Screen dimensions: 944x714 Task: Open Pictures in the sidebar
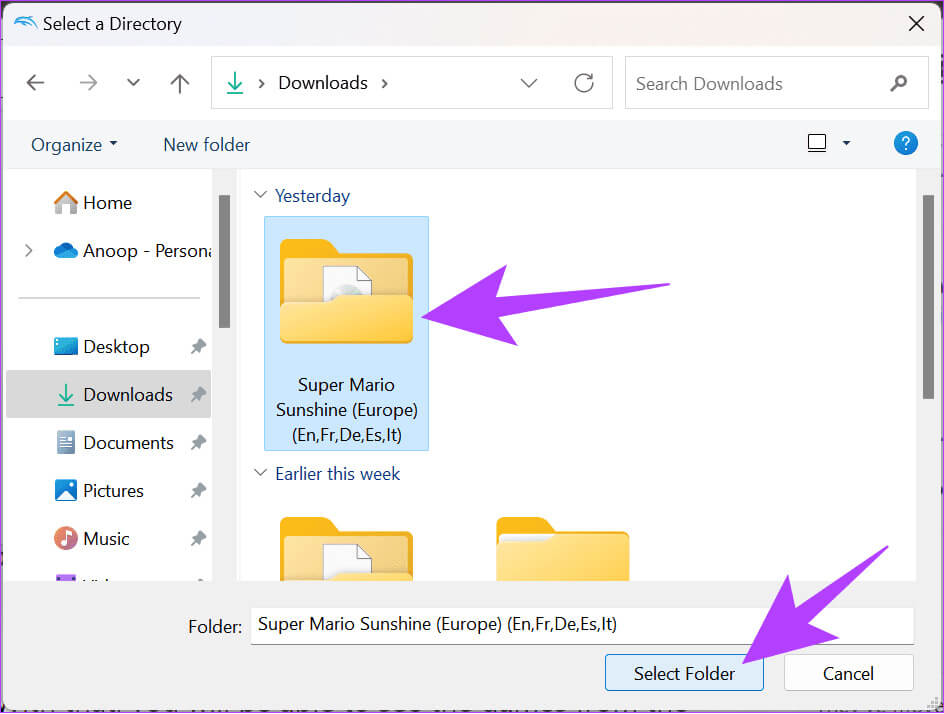[99, 491]
